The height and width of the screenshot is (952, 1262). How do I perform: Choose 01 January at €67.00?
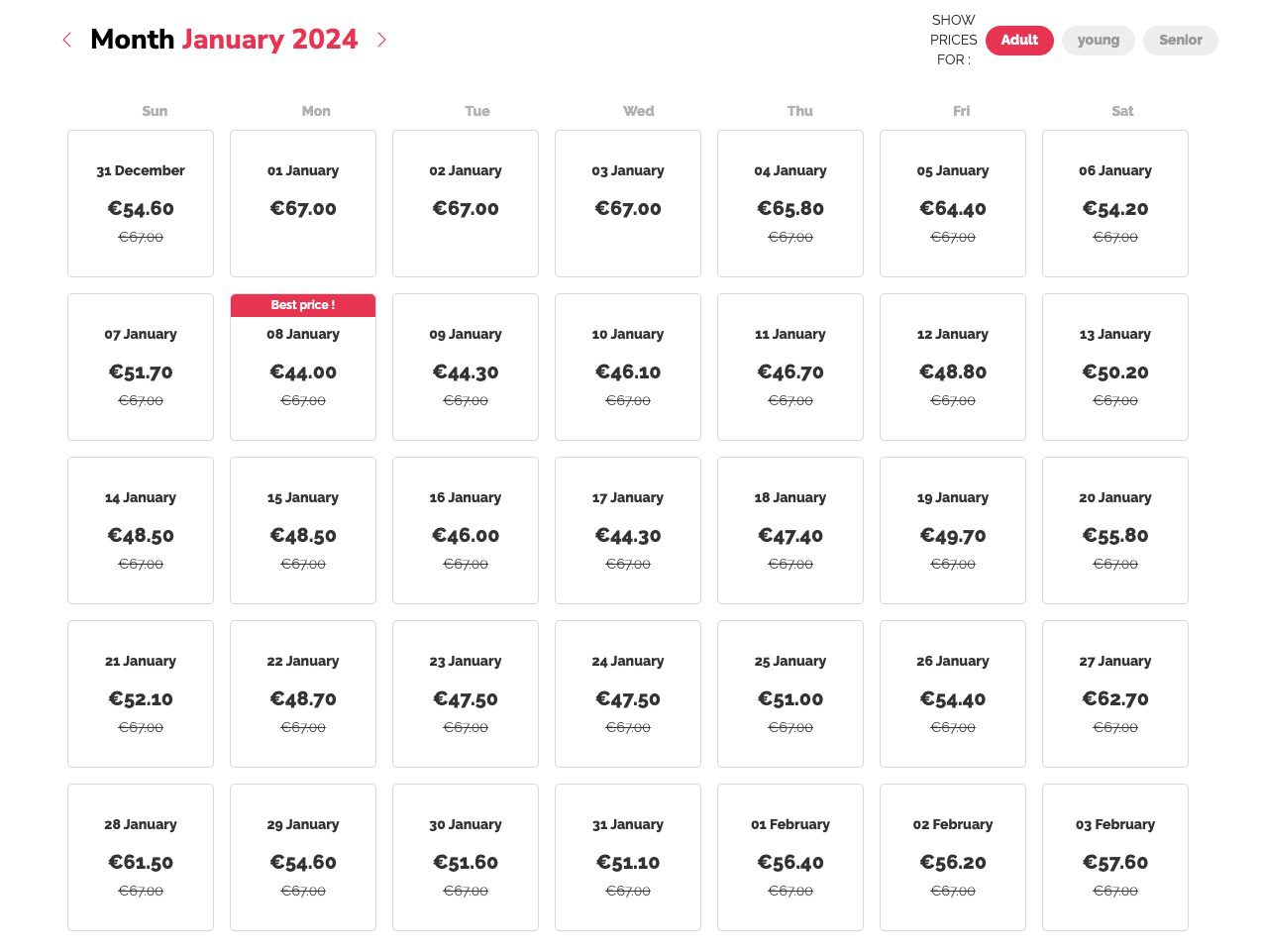click(x=303, y=204)
